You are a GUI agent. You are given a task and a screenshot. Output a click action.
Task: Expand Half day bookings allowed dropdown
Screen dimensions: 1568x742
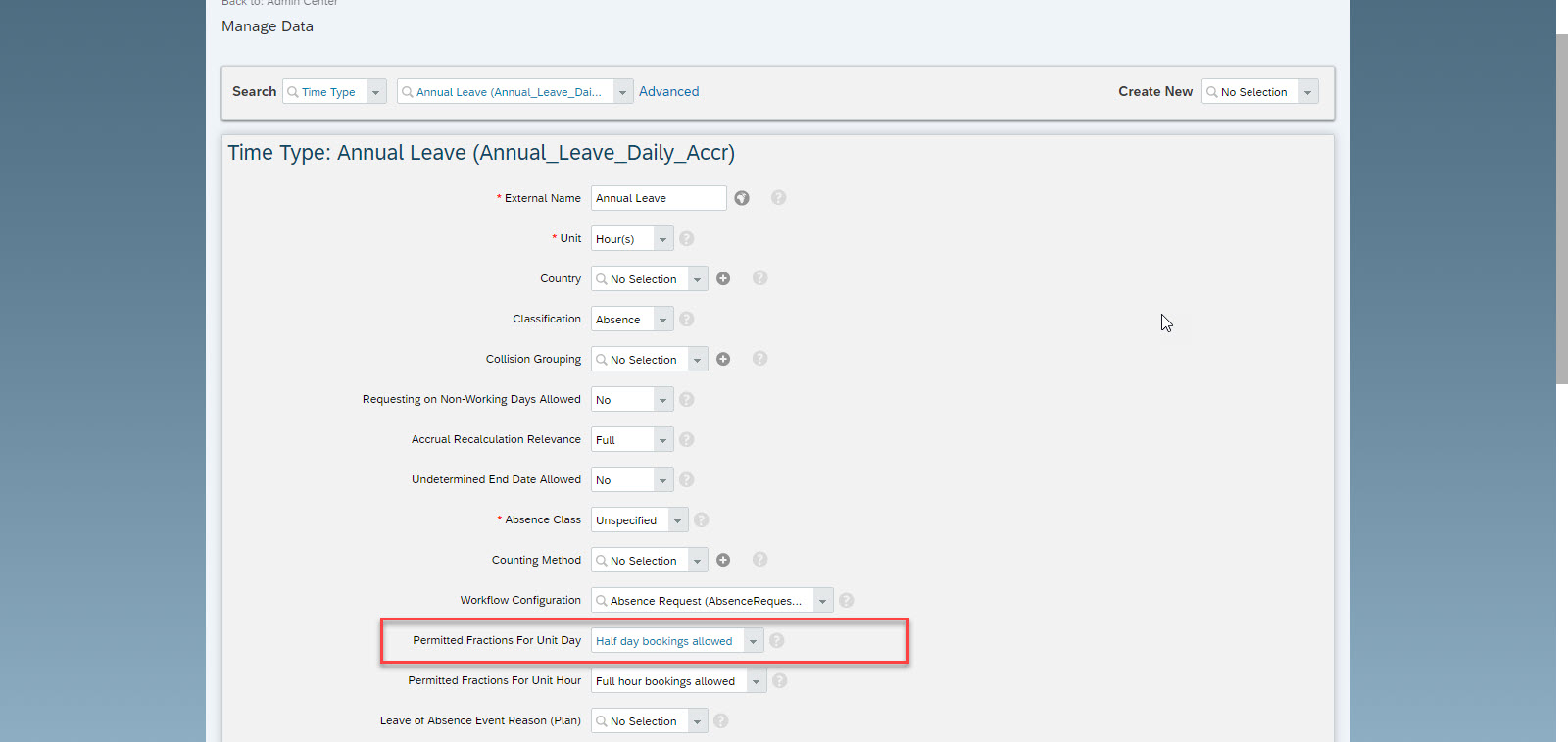tap(754, 641)
